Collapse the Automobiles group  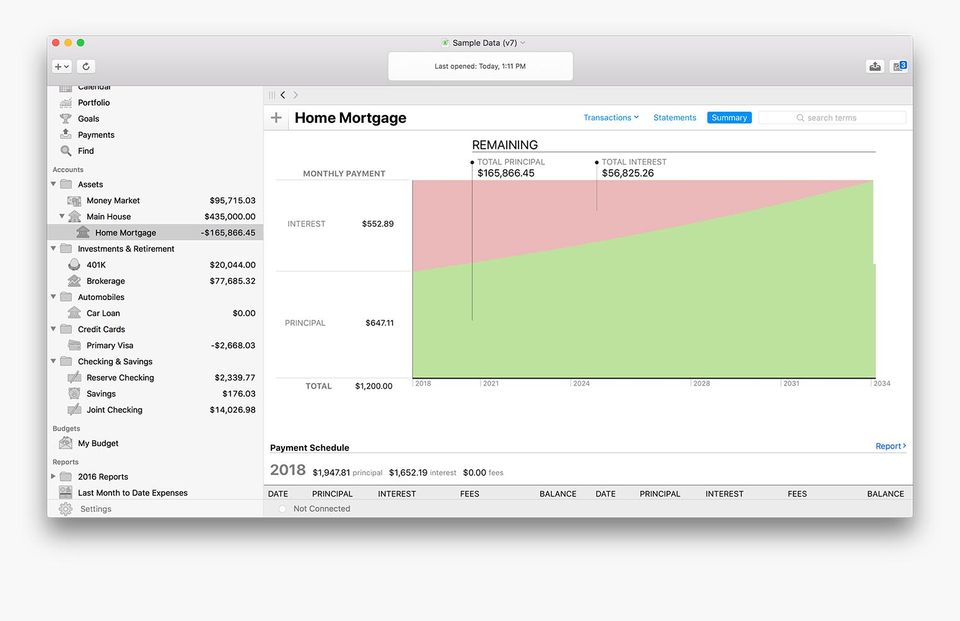point(53,296)
